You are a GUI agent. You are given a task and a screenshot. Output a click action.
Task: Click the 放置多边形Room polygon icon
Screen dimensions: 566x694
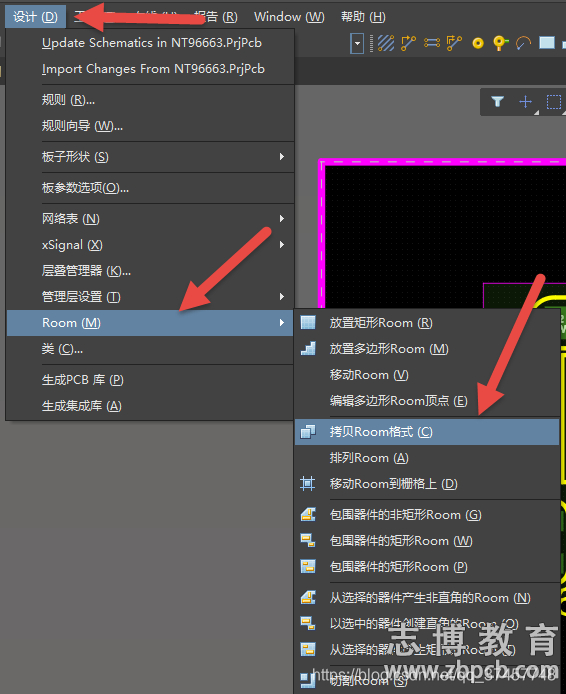click(308, 349)
